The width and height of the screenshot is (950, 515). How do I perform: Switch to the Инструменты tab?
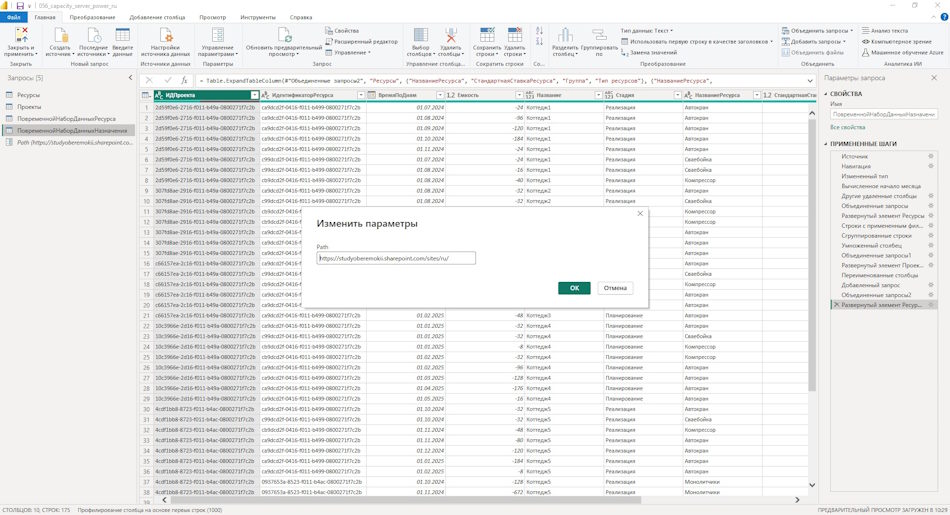tap(258, 17)
